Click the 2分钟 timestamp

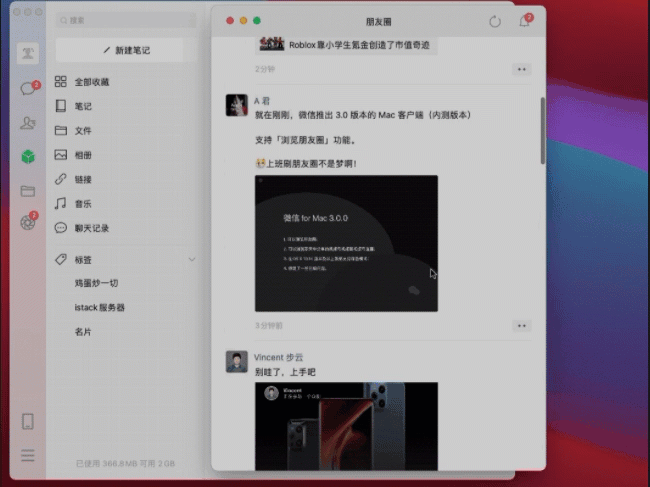click(x=265, y=69)
